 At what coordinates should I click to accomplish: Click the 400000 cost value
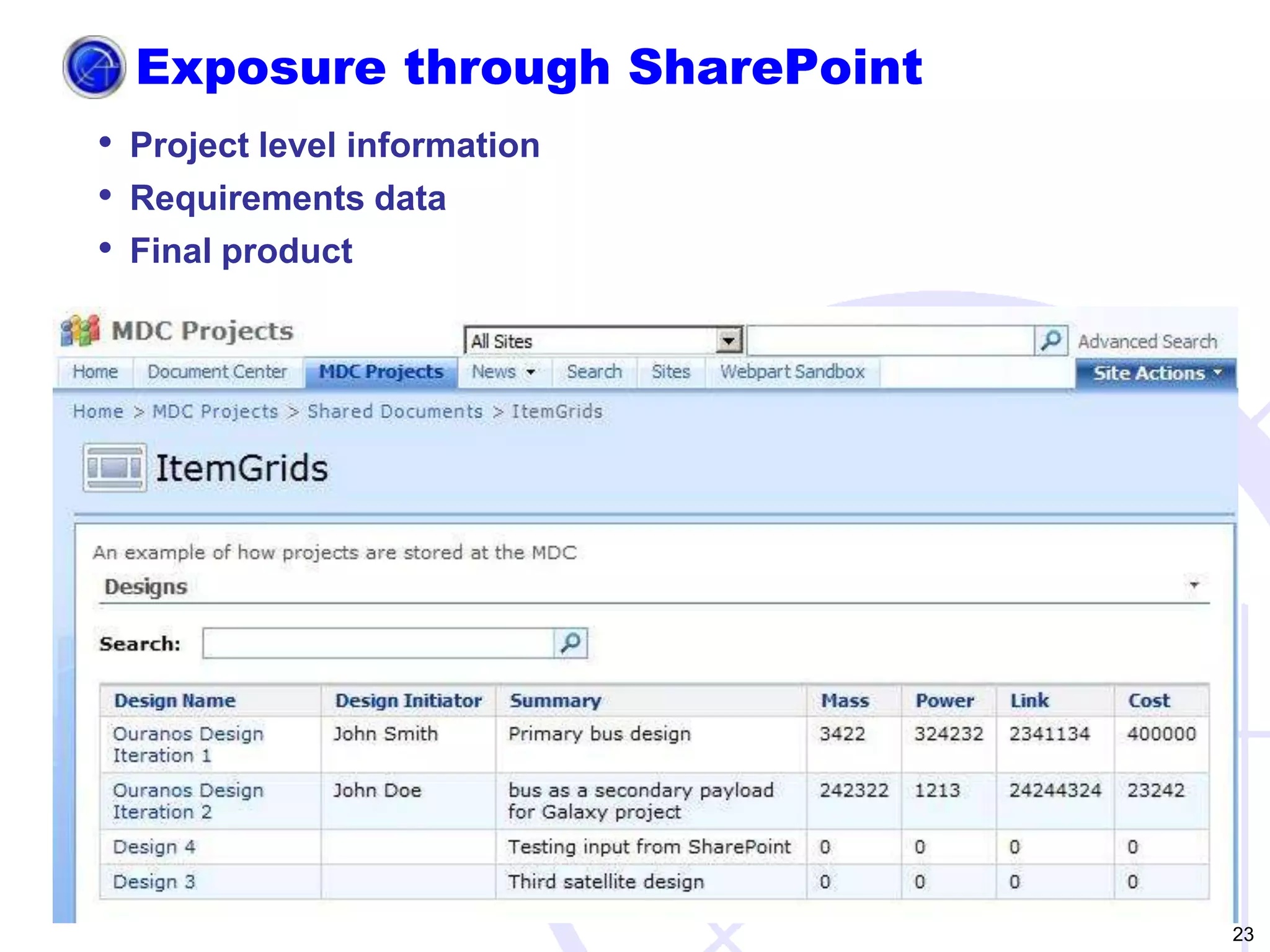(1161, 734)
